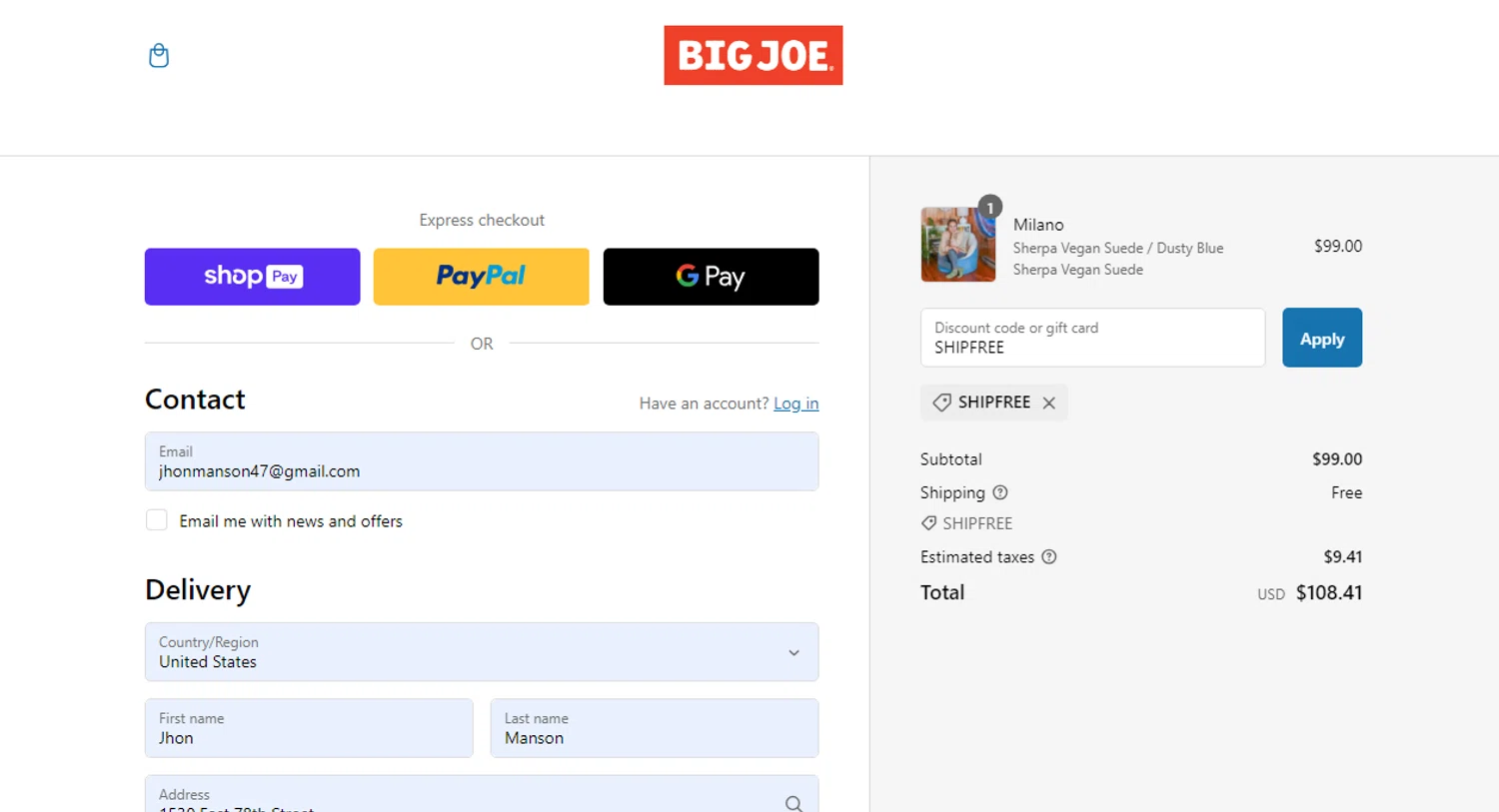Image resolution: width=1499 pixels, height=812 pixels.
Task: Click the Free shipping value
Action: pos(1346,492)
